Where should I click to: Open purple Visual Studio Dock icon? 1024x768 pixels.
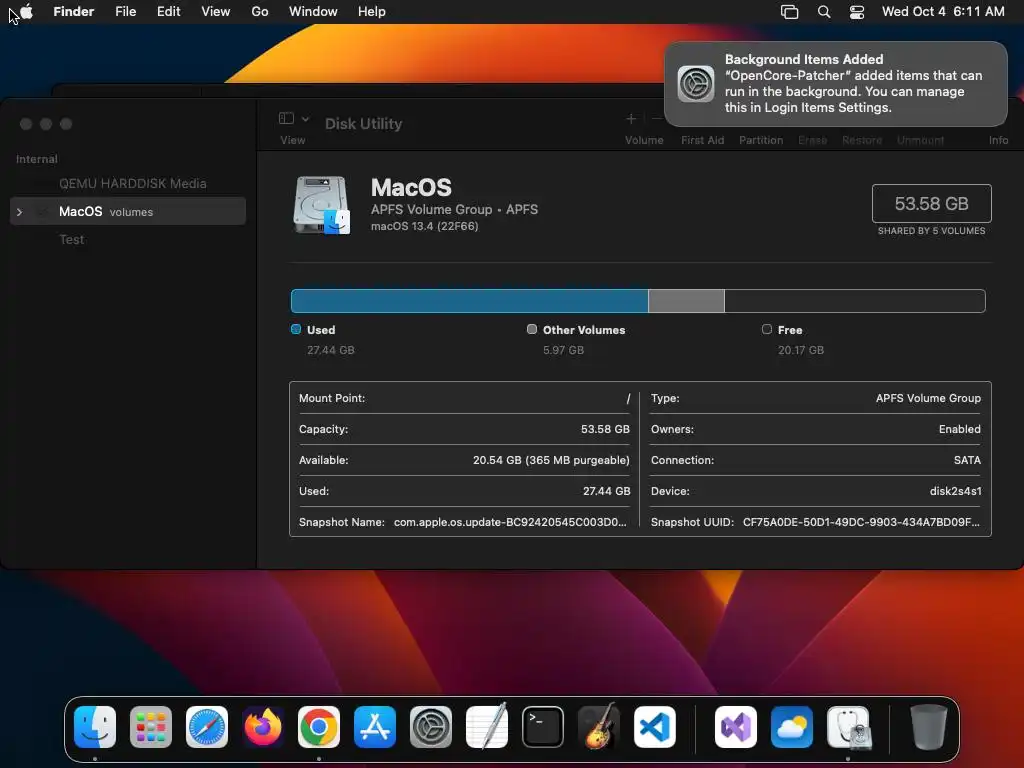pyautogui.click(x=736, y=727)
